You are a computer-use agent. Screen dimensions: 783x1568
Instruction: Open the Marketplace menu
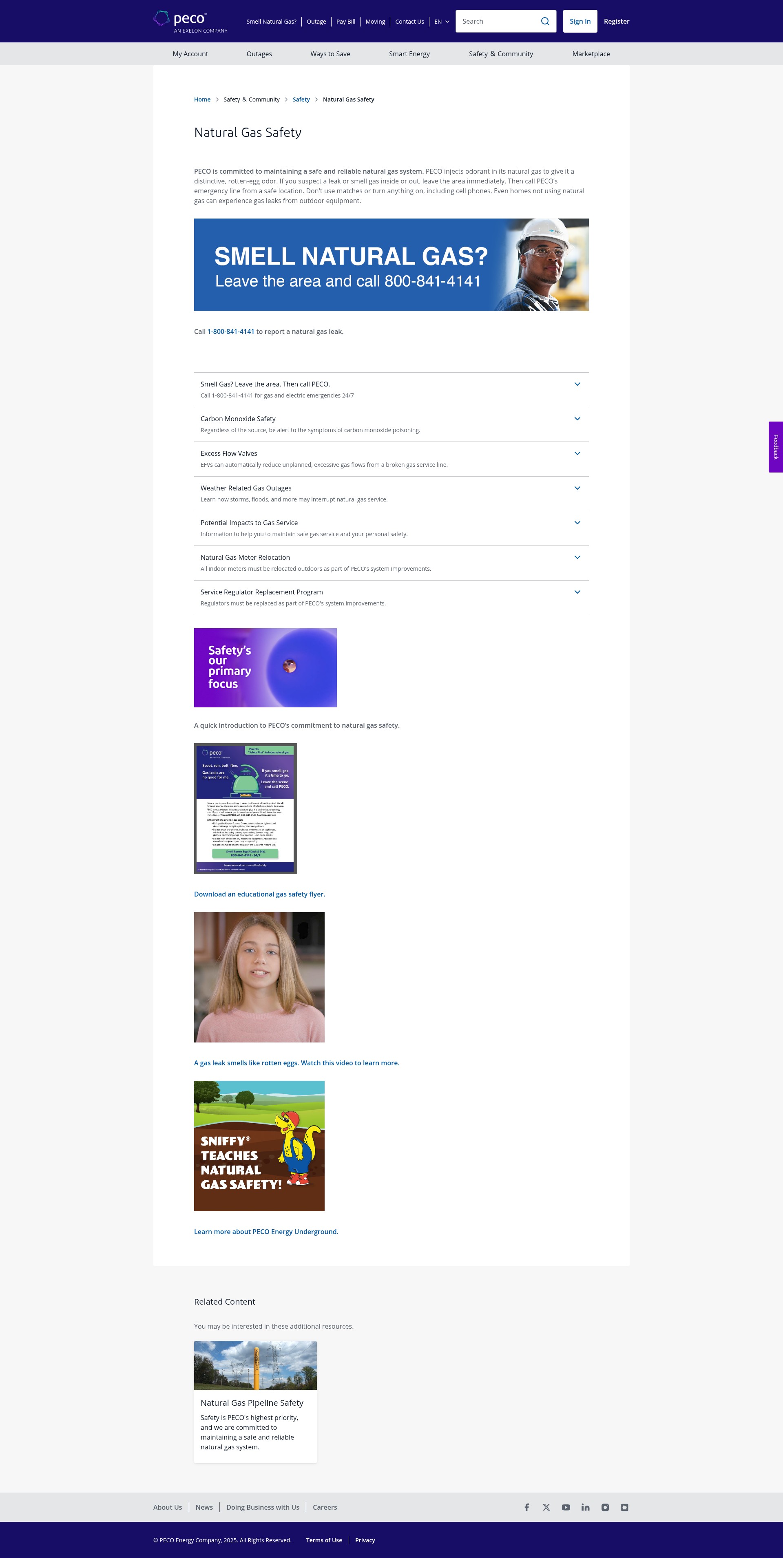pos(591,53)
